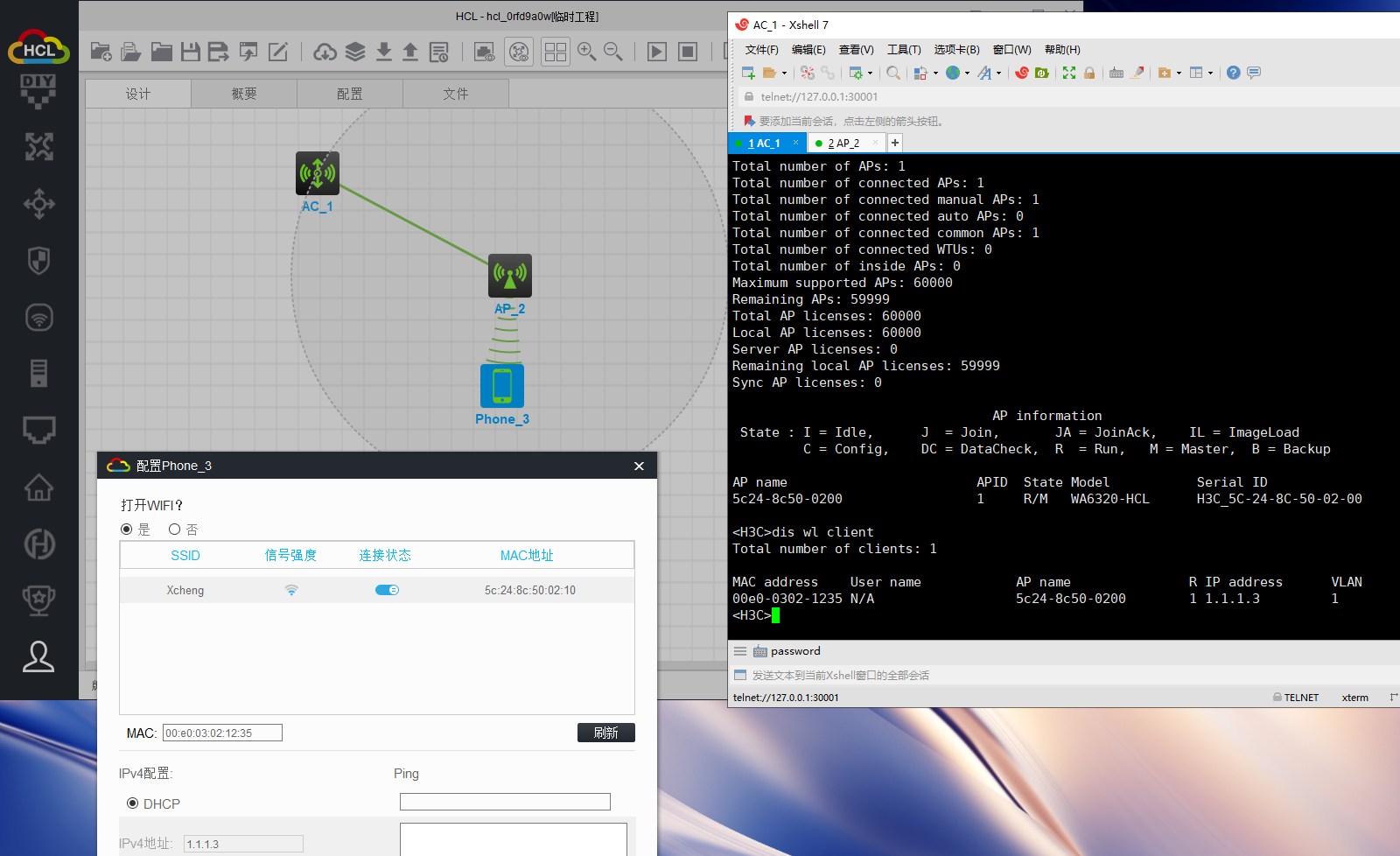Add new Xshell tab with plus button
The image size is (1400, 856).
point(895,143)
